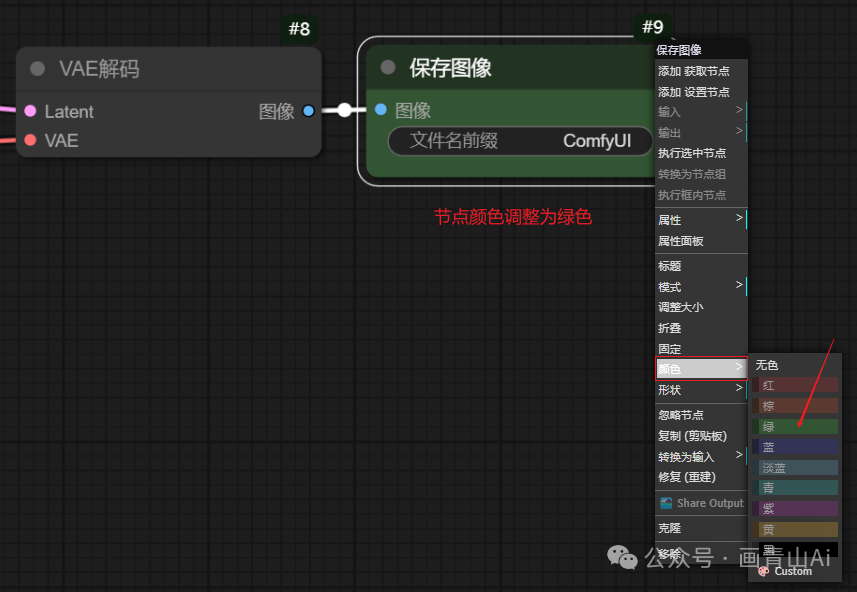Click the 保存图像 node title bar

pos(511,68)
